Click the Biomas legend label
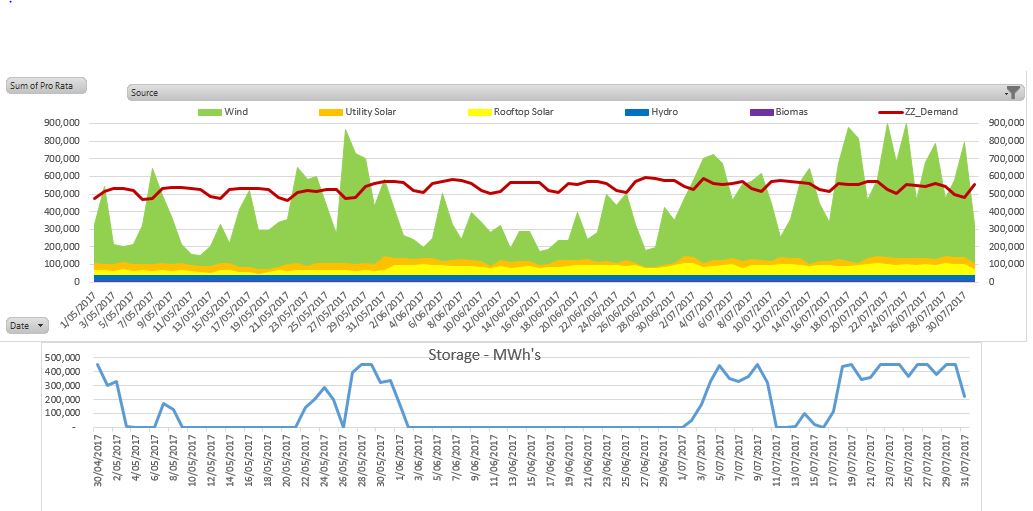 click(x=792, y=112)
